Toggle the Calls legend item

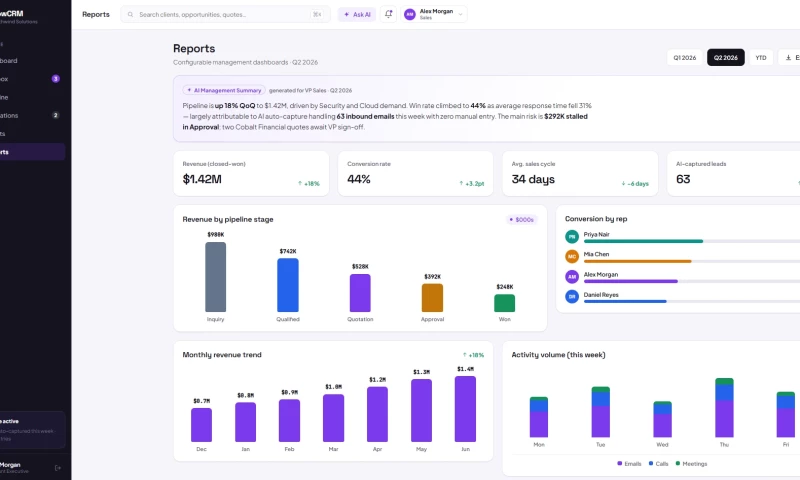point(659,464)
